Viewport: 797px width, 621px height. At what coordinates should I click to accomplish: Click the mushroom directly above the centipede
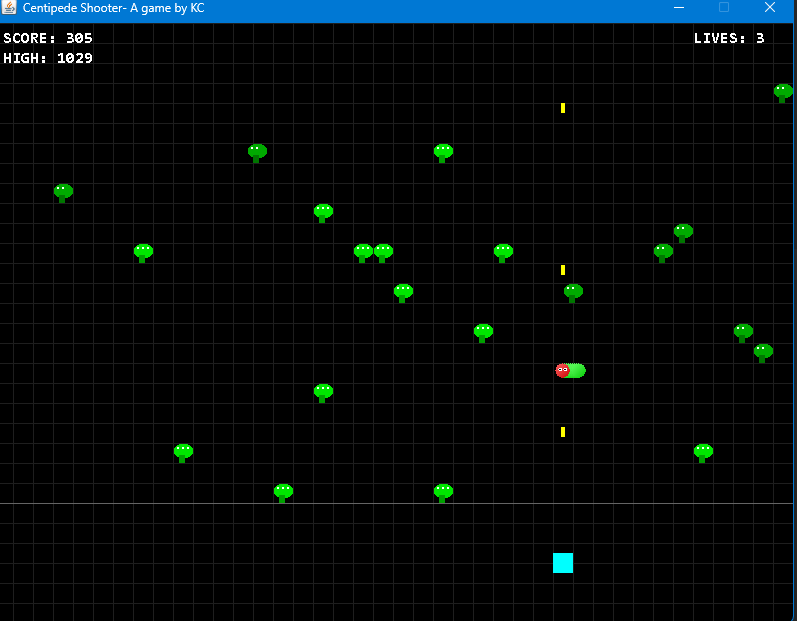click(573, 292)
